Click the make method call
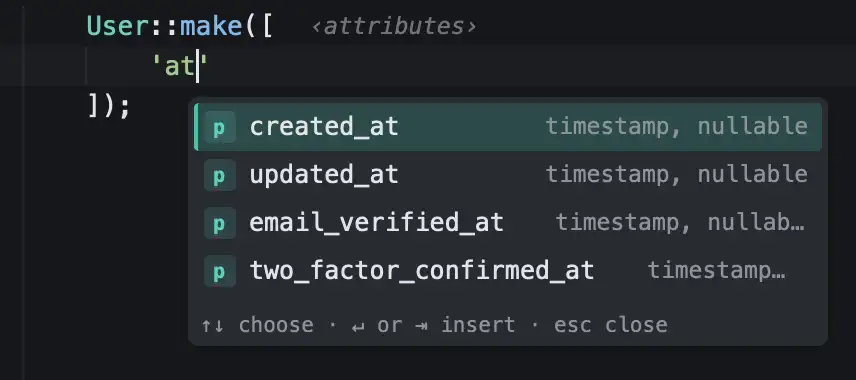Screen dimensions: 856x380 coord(211,26)
